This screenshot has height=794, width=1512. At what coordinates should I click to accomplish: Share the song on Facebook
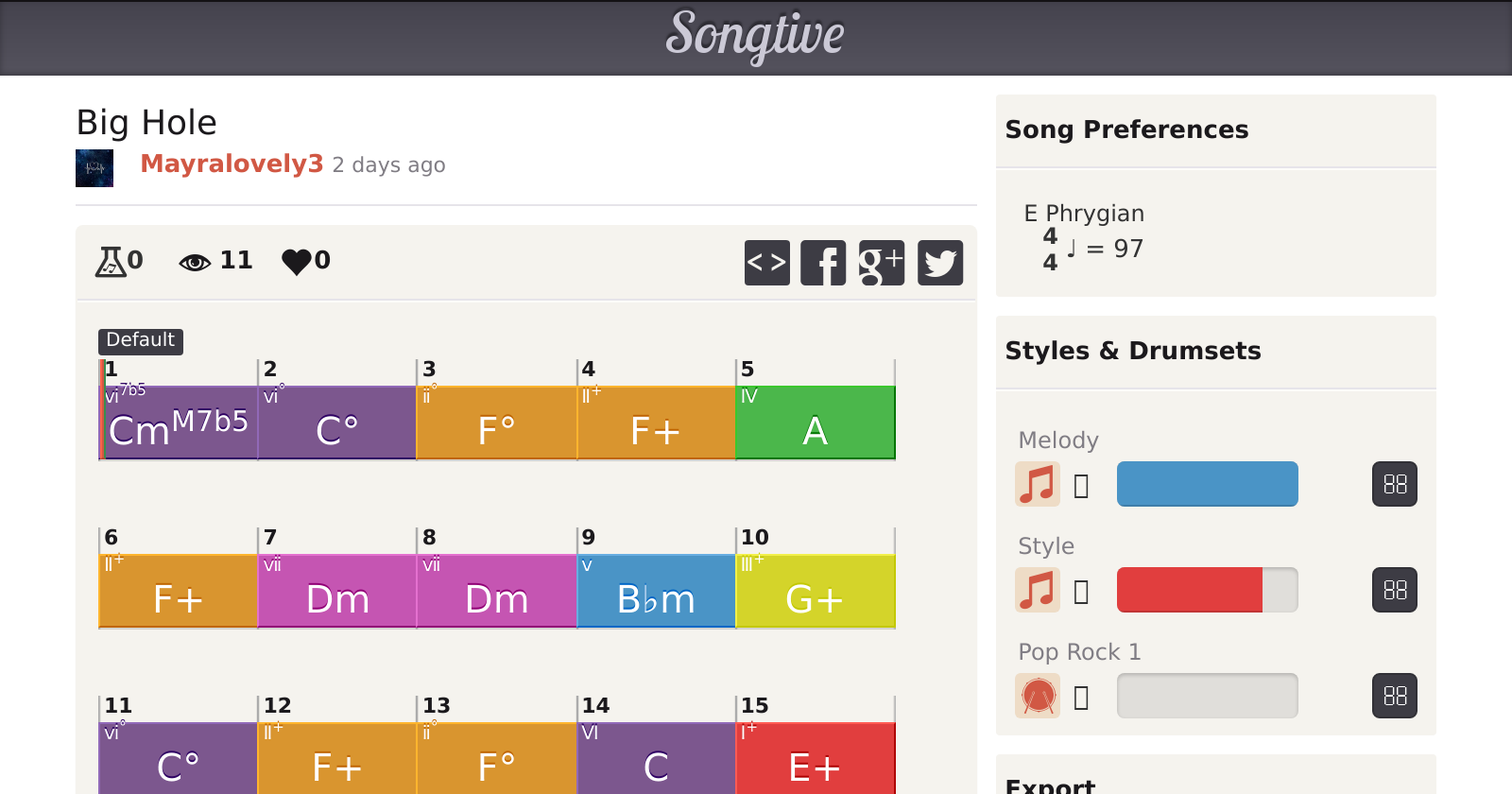click(823, 263)
